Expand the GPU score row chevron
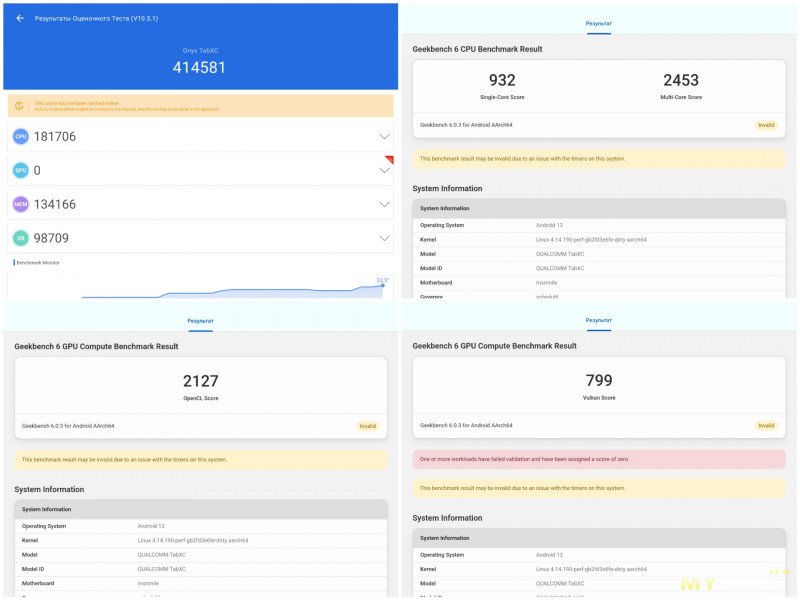The height and width of the screenshot is (600, 800). click(x=384, y=171)
